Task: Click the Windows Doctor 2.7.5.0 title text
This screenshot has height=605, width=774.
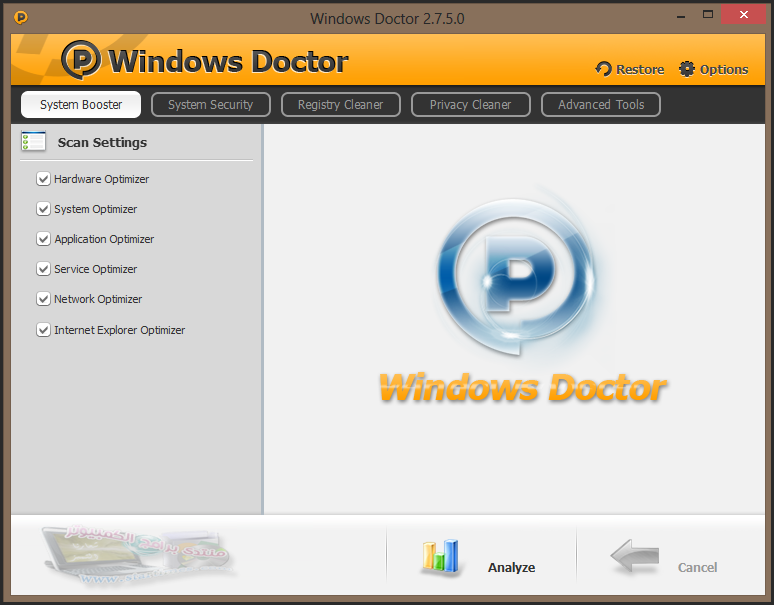Action: point(387,19)
